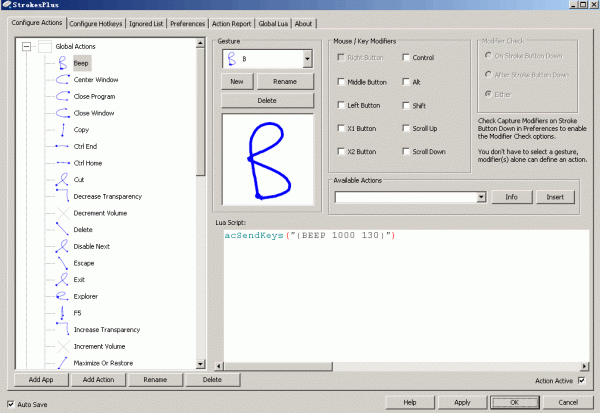
Task: Toggle the Action Active checkbox
Action: [x=582, y=380]
